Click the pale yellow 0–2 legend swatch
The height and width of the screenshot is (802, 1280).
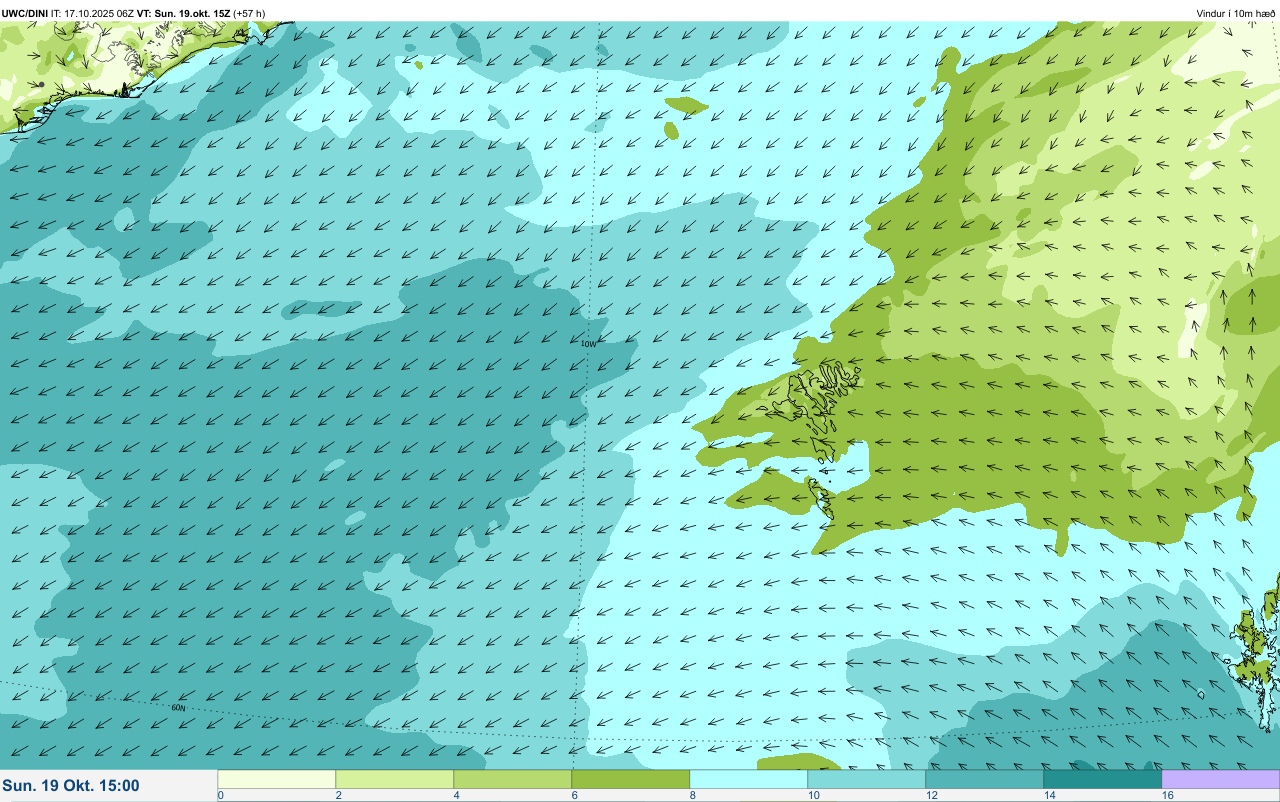tap(276, 779)
